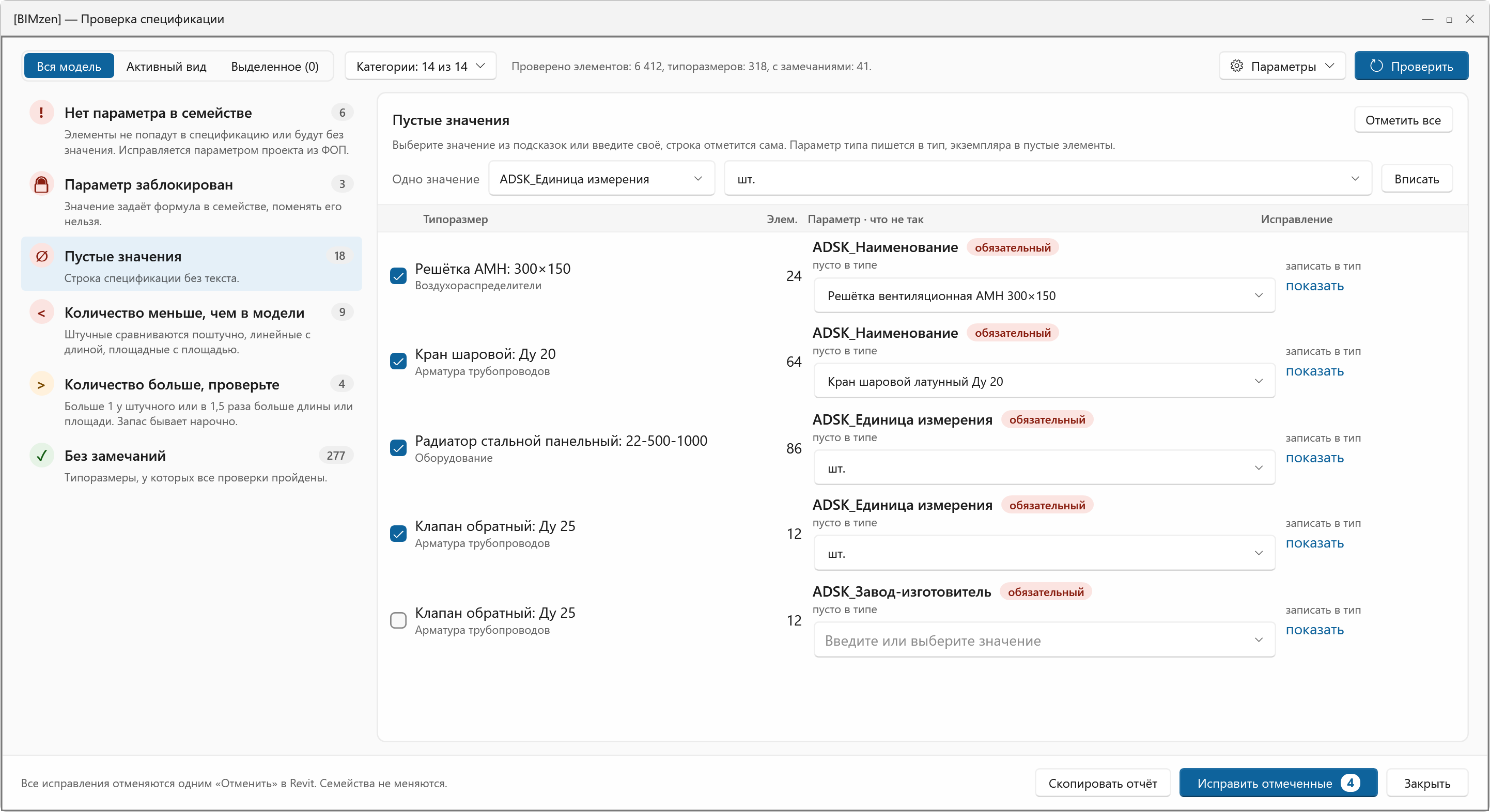Image resolution: width=1490 pixels, height=812 pixels.
Task: Click the Проверить button
Action: (1411, 66)
